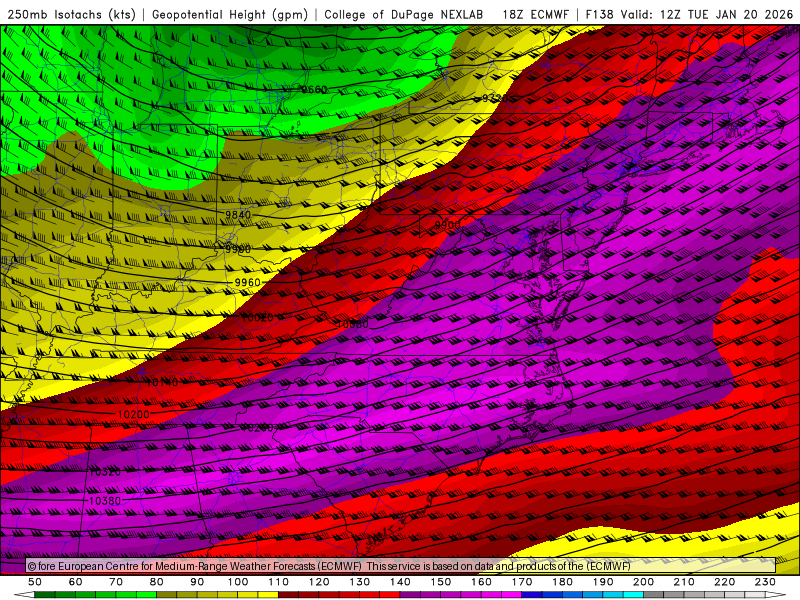
Task: Click the 190 knots colorbar label
Action: coord(603,582)
